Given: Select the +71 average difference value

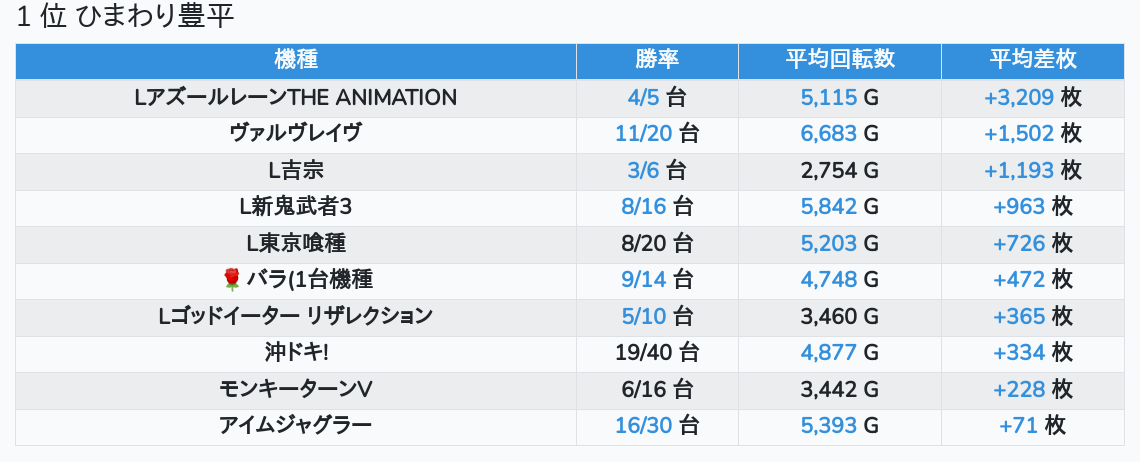Looking at the screenshot, I should [1019, 426].
